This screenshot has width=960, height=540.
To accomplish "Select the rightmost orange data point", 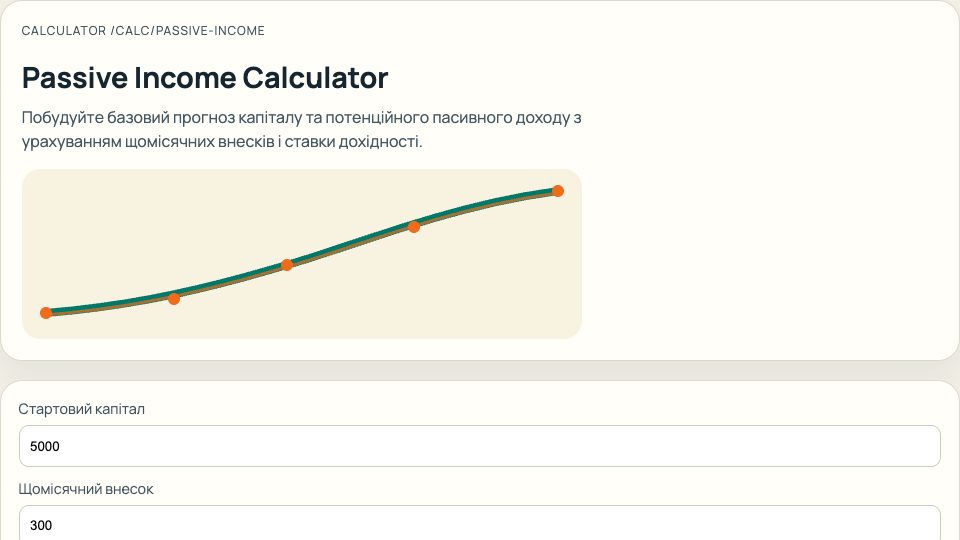I will click(558, 191).
